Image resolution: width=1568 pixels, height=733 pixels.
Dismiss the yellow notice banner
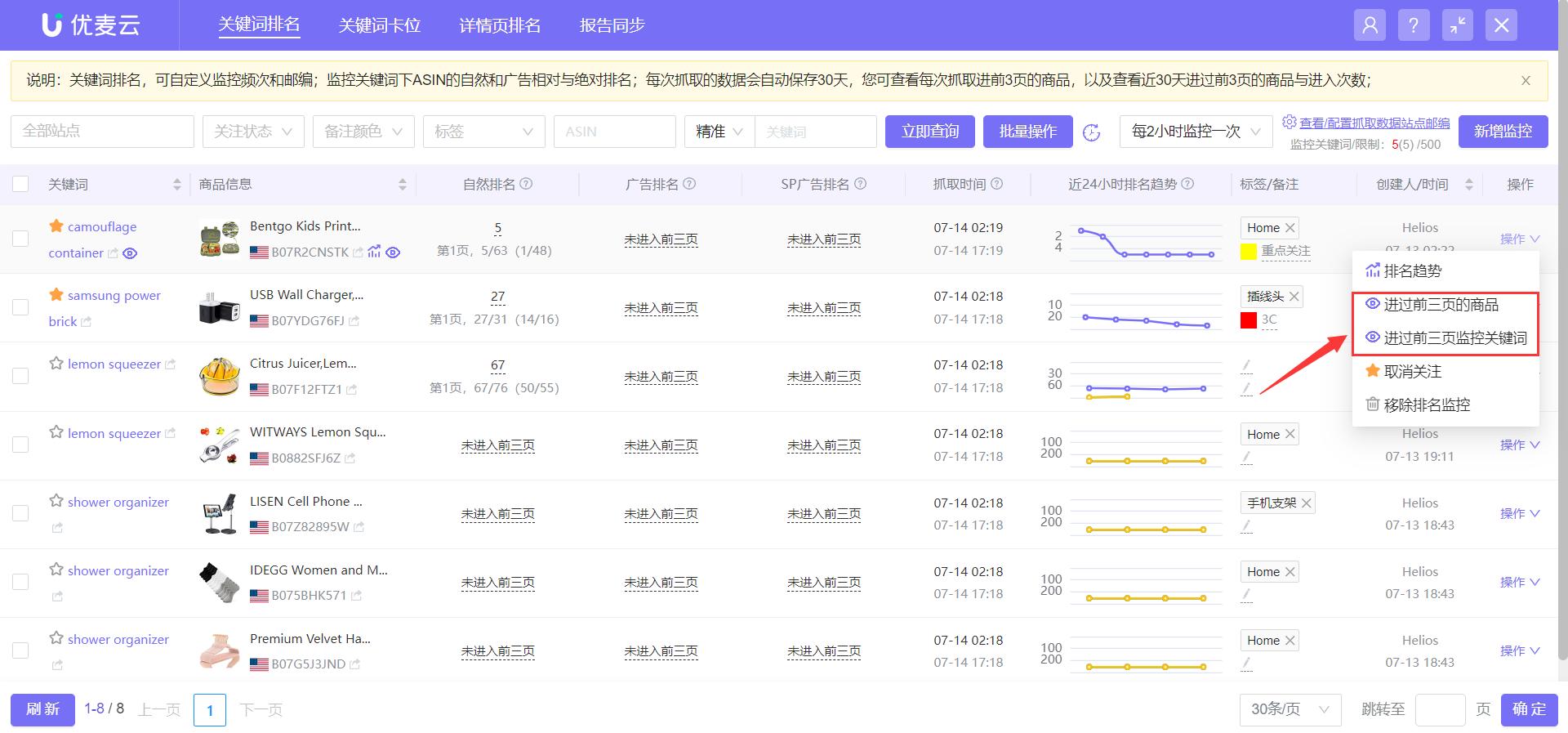[1526, 80]
